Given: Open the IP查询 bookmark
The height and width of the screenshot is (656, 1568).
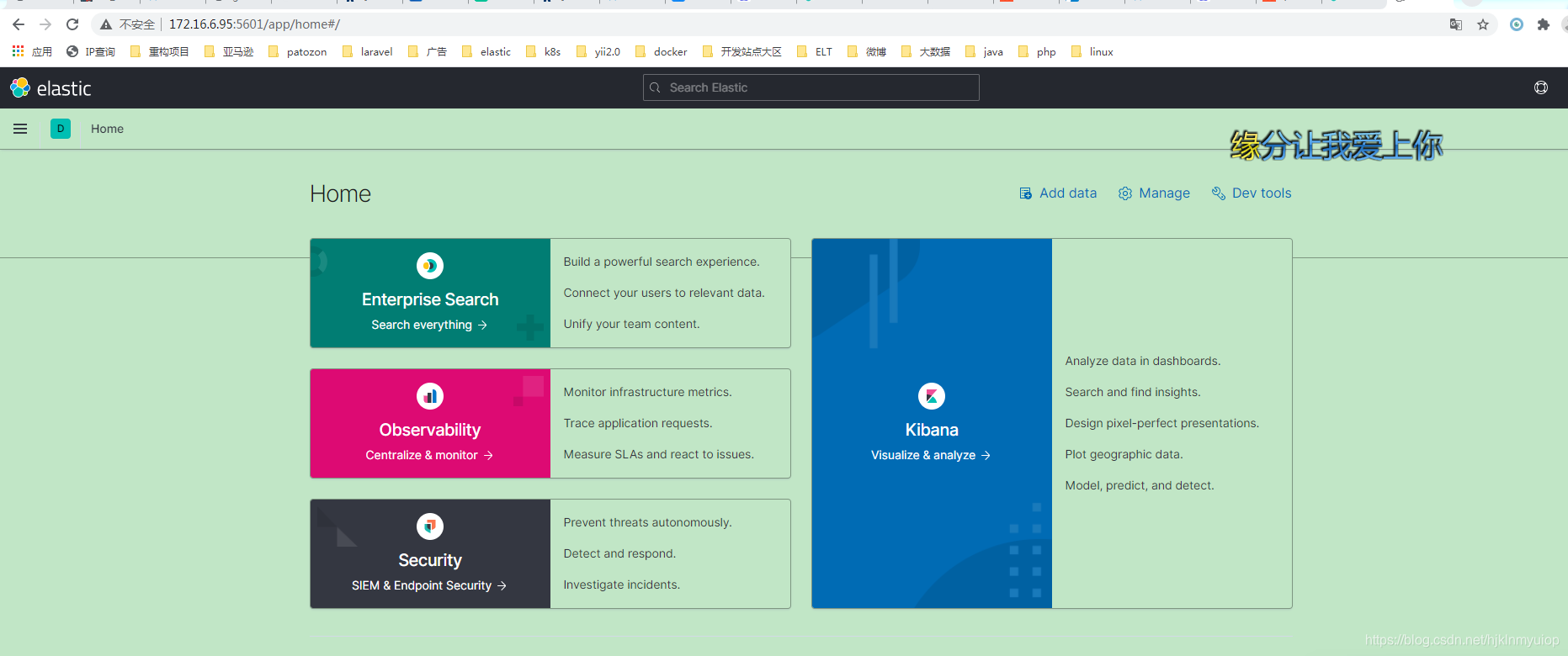Looking at the screenshot, I should click(91, 51).
